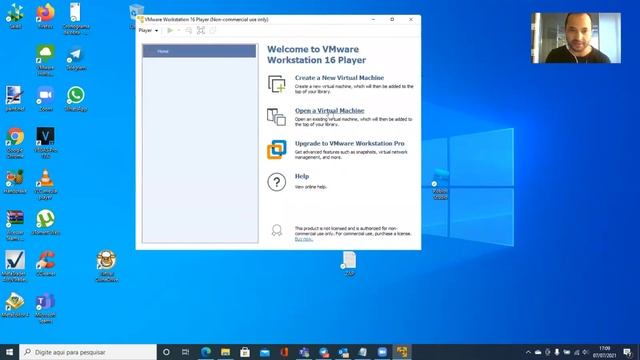This screenshot has height=360, width=640.
Task: Click the webcam video thumbnail
Action: point(576,38)
